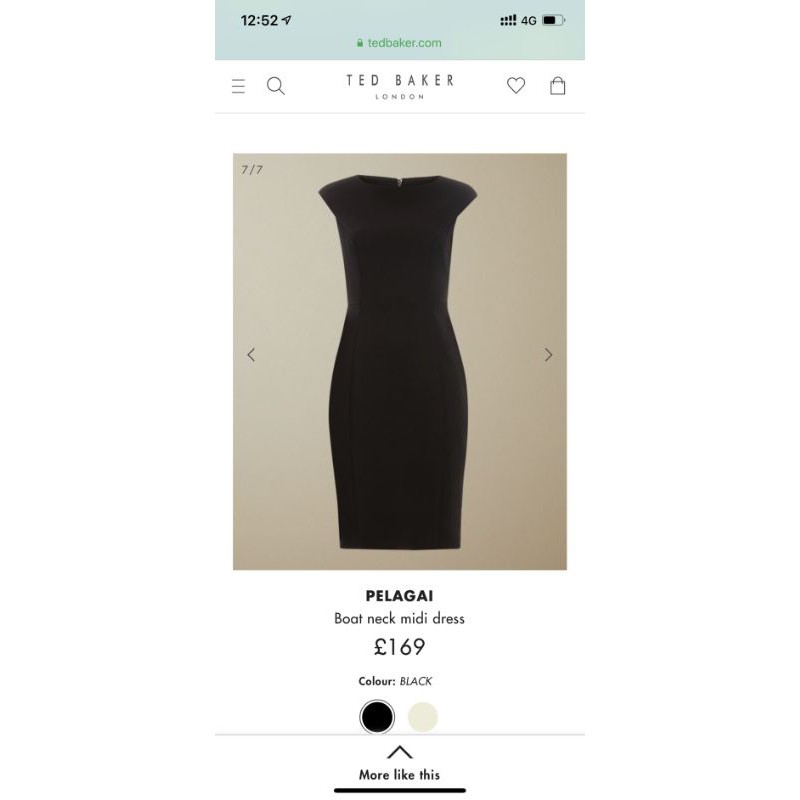
Task: Tap the black dress product image
Action: click(399, 361)
